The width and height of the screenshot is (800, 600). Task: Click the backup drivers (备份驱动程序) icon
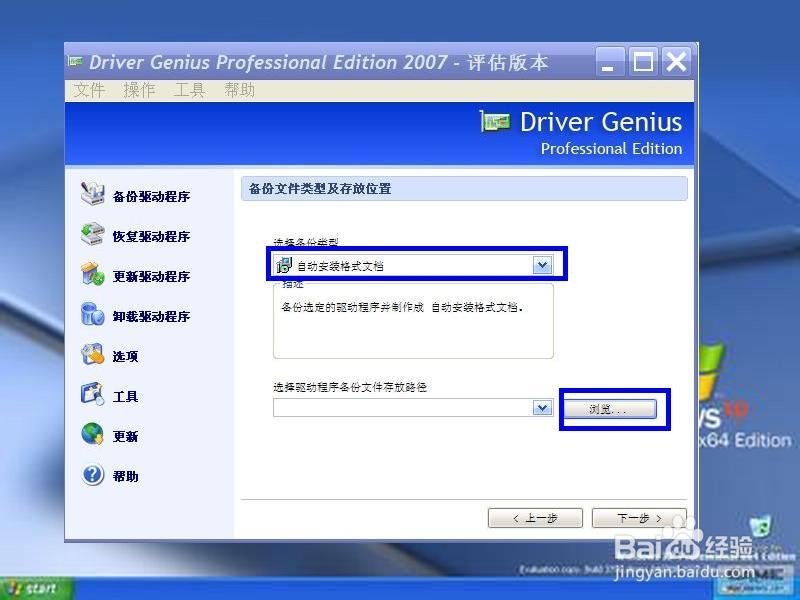92,194
